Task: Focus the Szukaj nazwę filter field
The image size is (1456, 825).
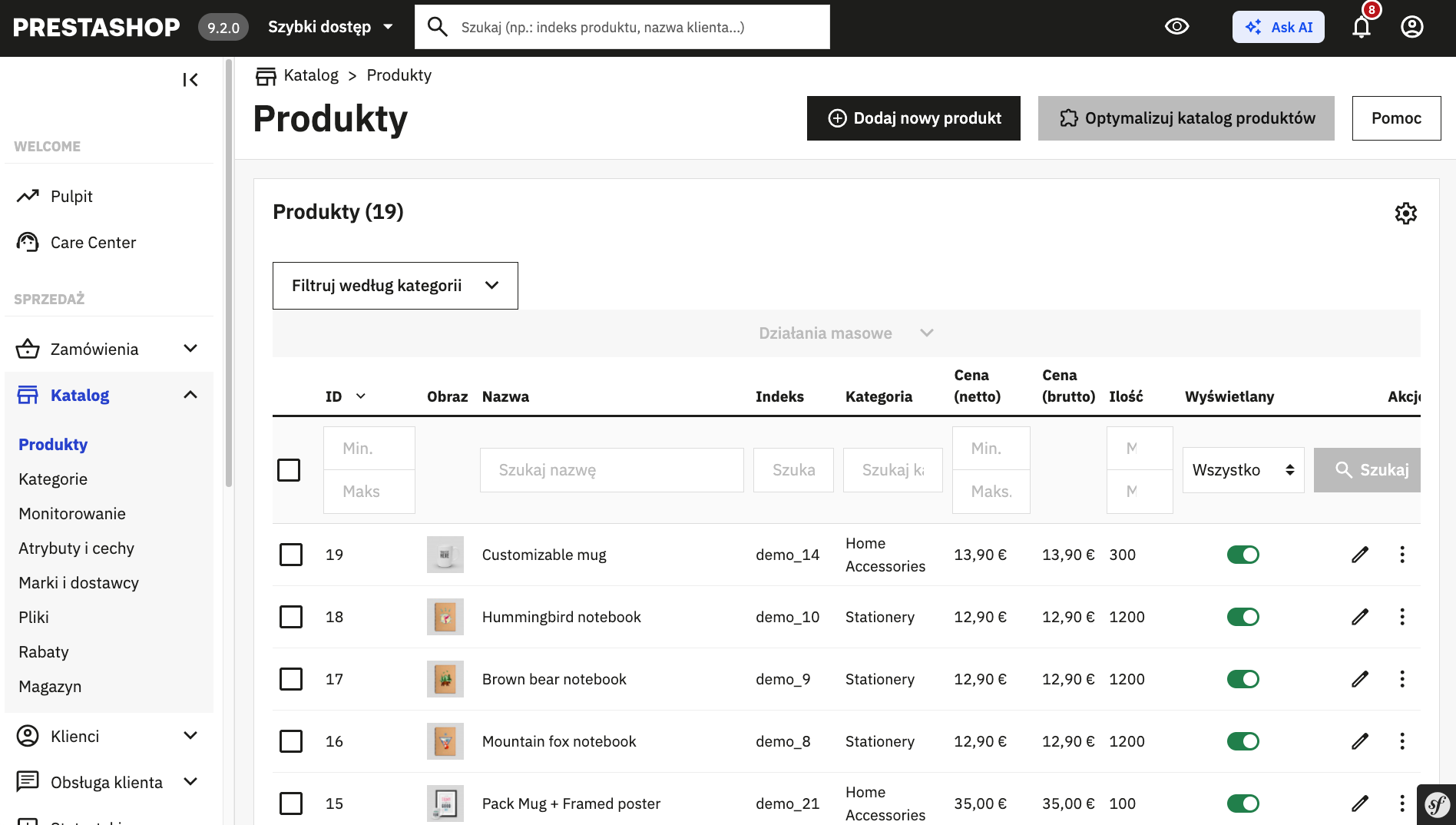Action: pyautogui.click(x=612, y=470)
